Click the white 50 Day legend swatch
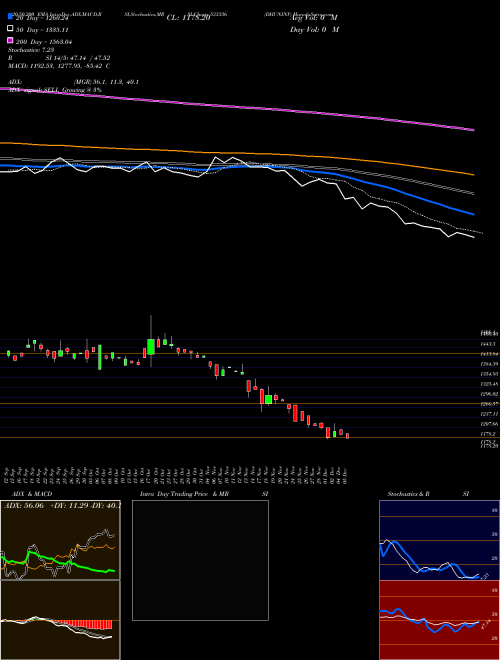500x660 pixels. [11, 29]
